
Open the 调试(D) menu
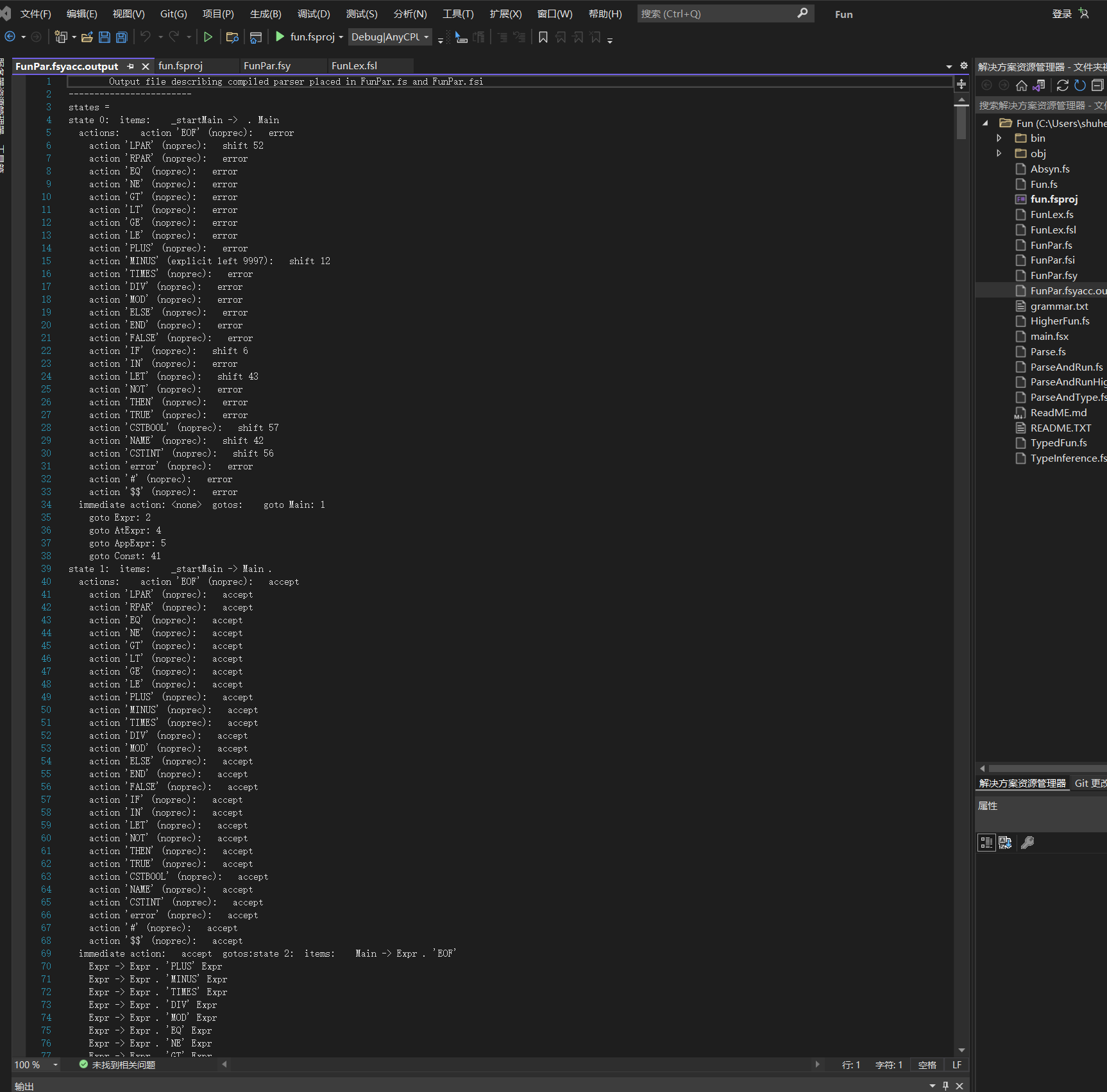[313, 14]
